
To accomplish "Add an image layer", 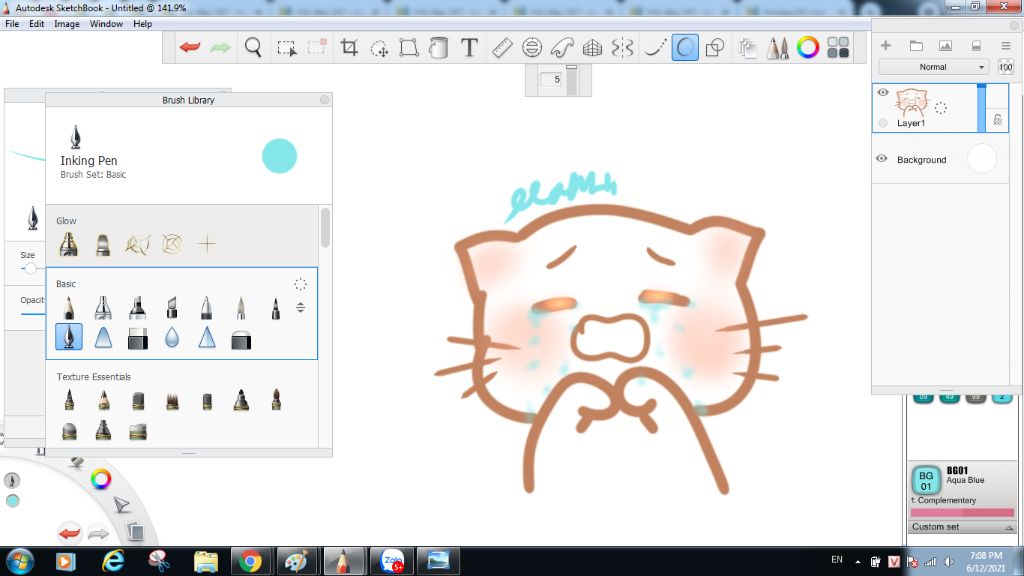I will point(945,46).
